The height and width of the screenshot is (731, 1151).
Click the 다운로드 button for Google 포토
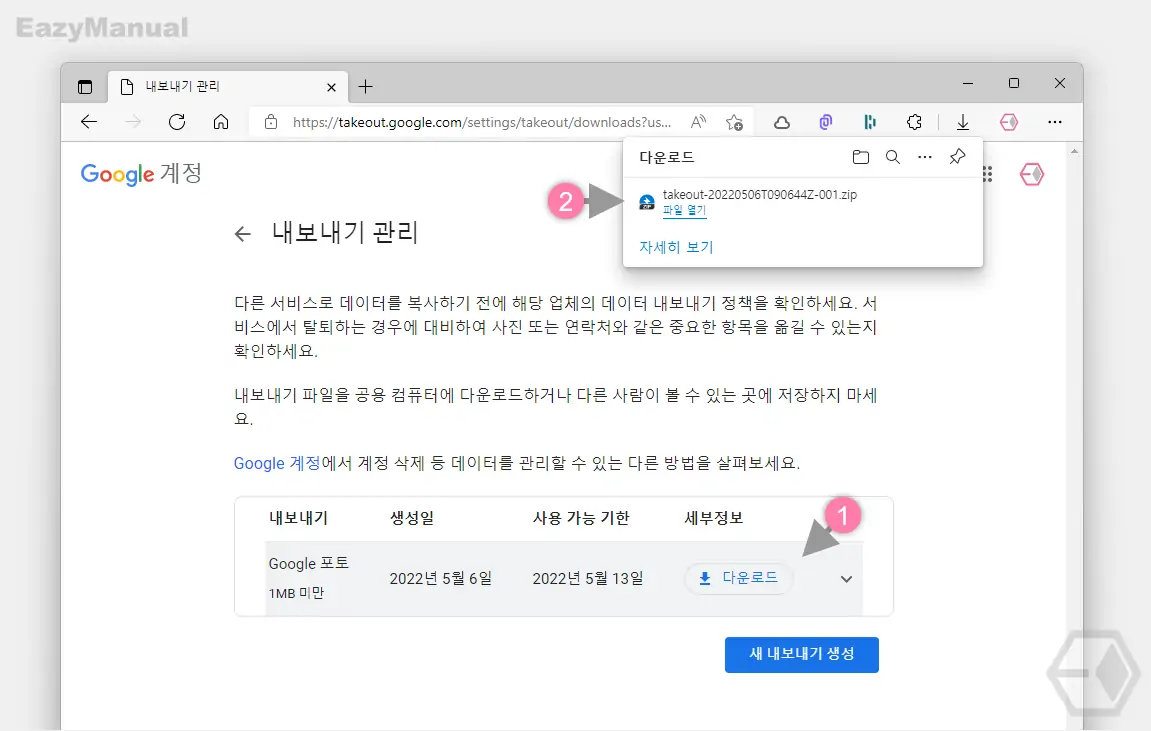739,578
